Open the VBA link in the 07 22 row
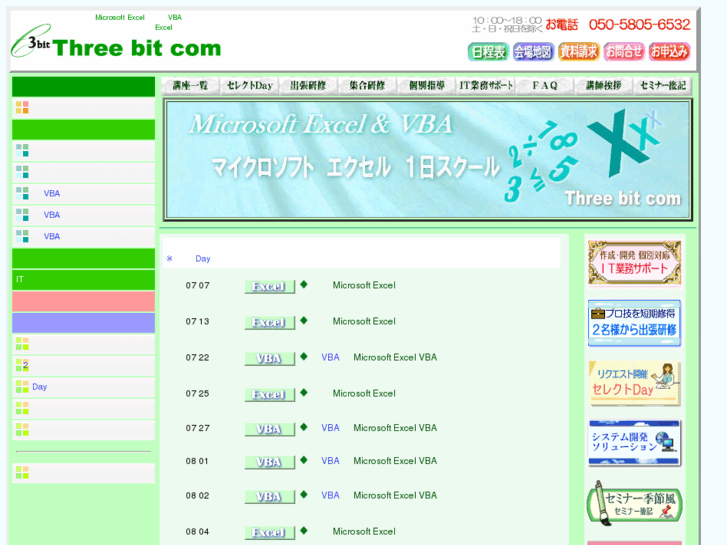 pyautogui.click(x=331, y=358)
